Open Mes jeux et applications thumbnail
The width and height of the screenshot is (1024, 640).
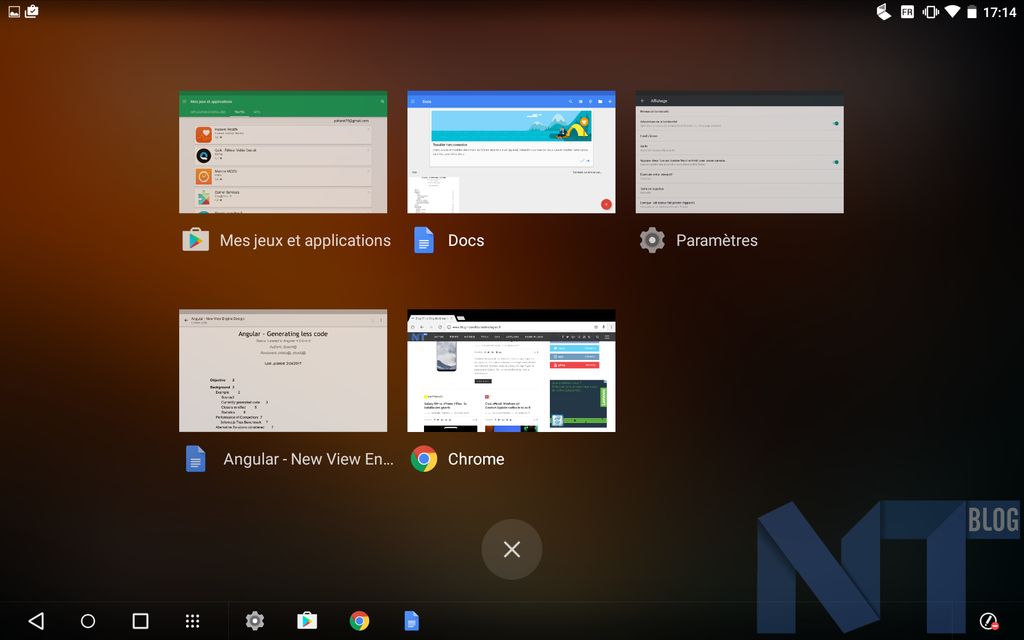pos(283,153)
